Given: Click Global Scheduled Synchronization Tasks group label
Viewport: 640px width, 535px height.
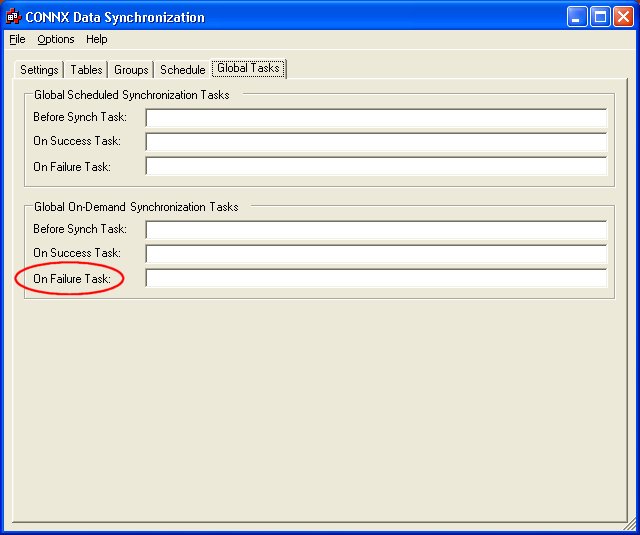Looking at the screenshot, I should click(131, 95).
